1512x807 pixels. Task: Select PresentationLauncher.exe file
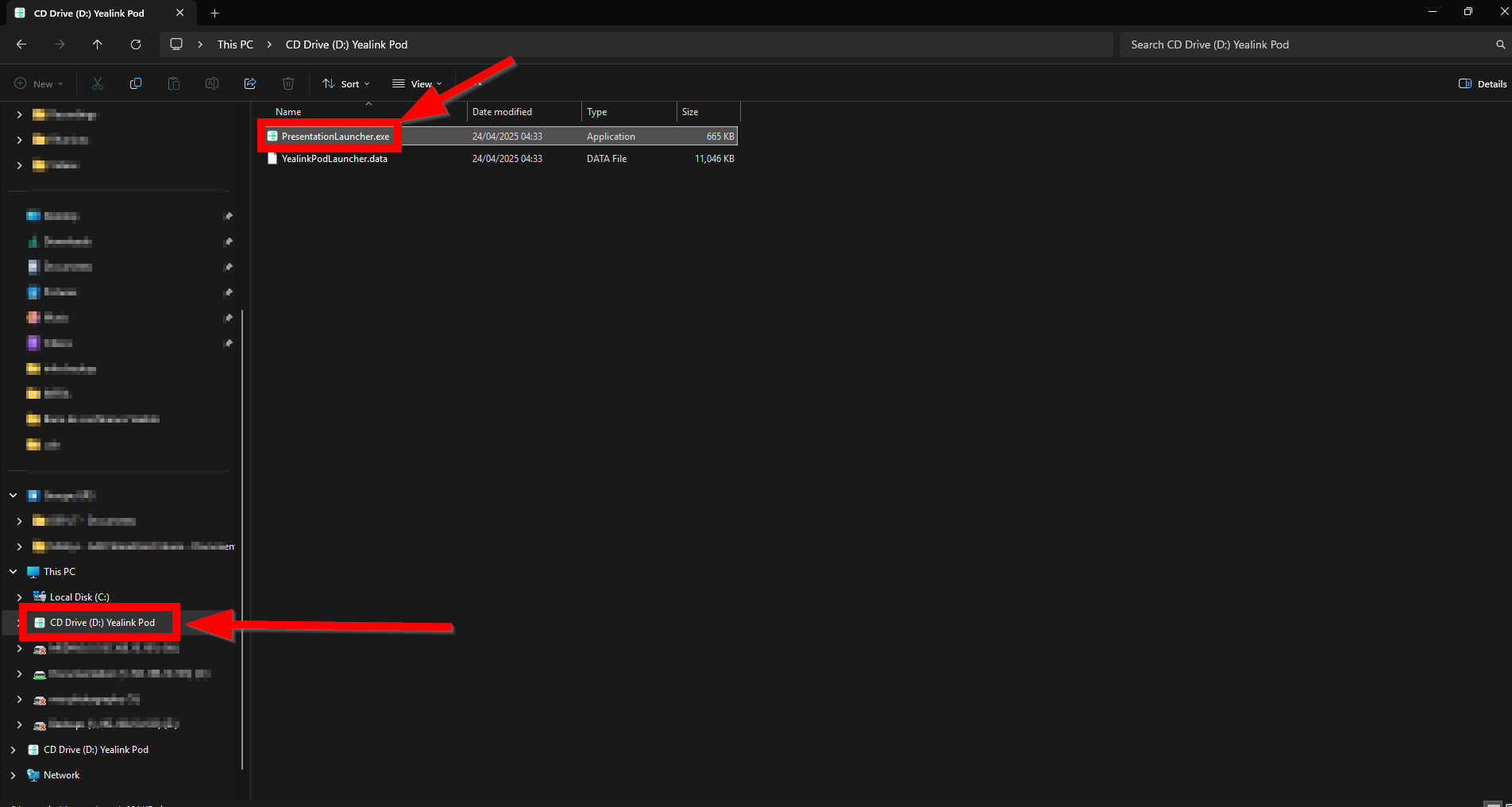tap(335, 137)
